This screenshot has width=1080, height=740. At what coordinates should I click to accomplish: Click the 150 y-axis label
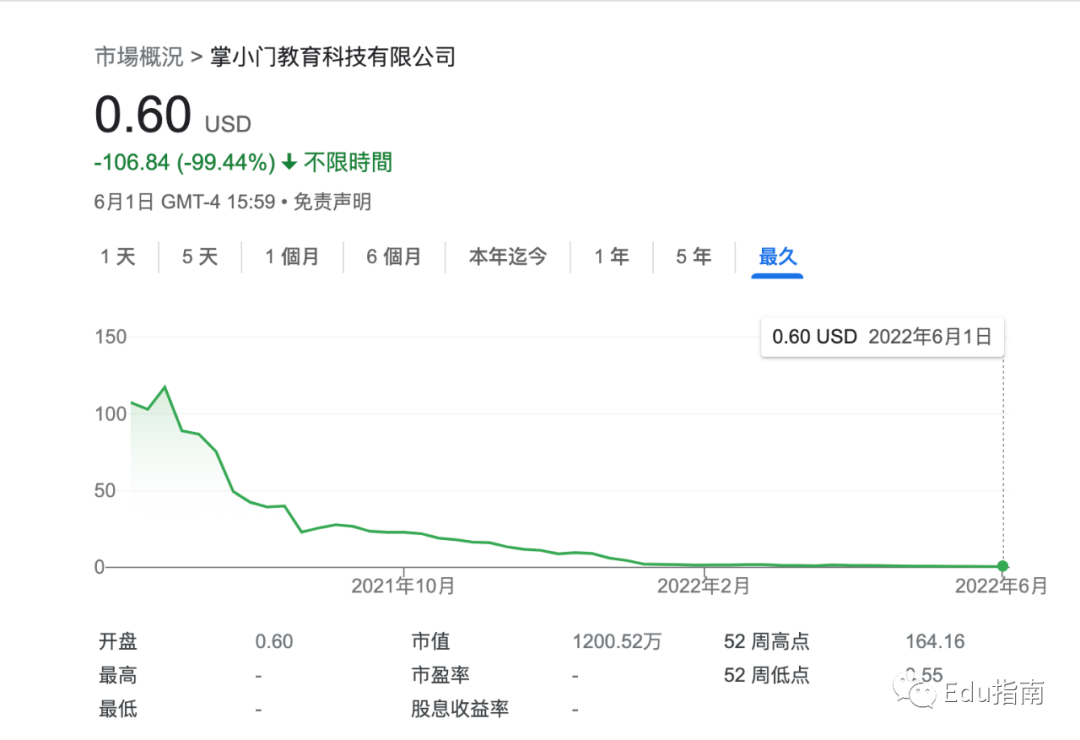pos(111,337)
